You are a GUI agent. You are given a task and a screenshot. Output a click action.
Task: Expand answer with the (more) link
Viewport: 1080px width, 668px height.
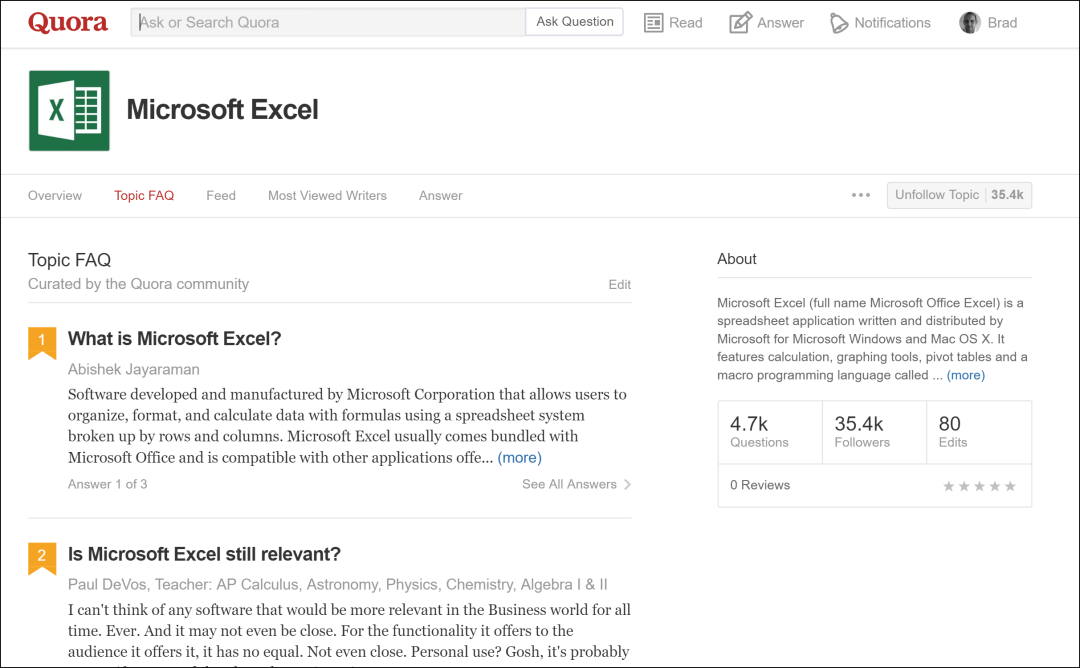click(519, 458)
